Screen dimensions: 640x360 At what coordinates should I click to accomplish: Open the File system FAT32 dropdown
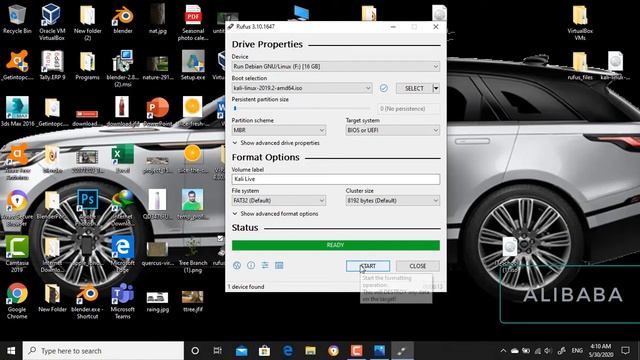click(x=278, y=200)
